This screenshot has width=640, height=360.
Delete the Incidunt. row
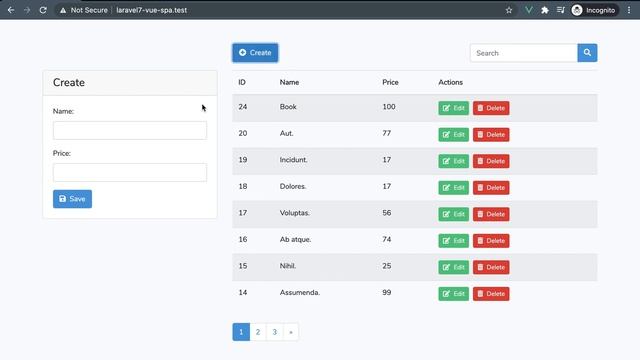click(x=491, y=161)
